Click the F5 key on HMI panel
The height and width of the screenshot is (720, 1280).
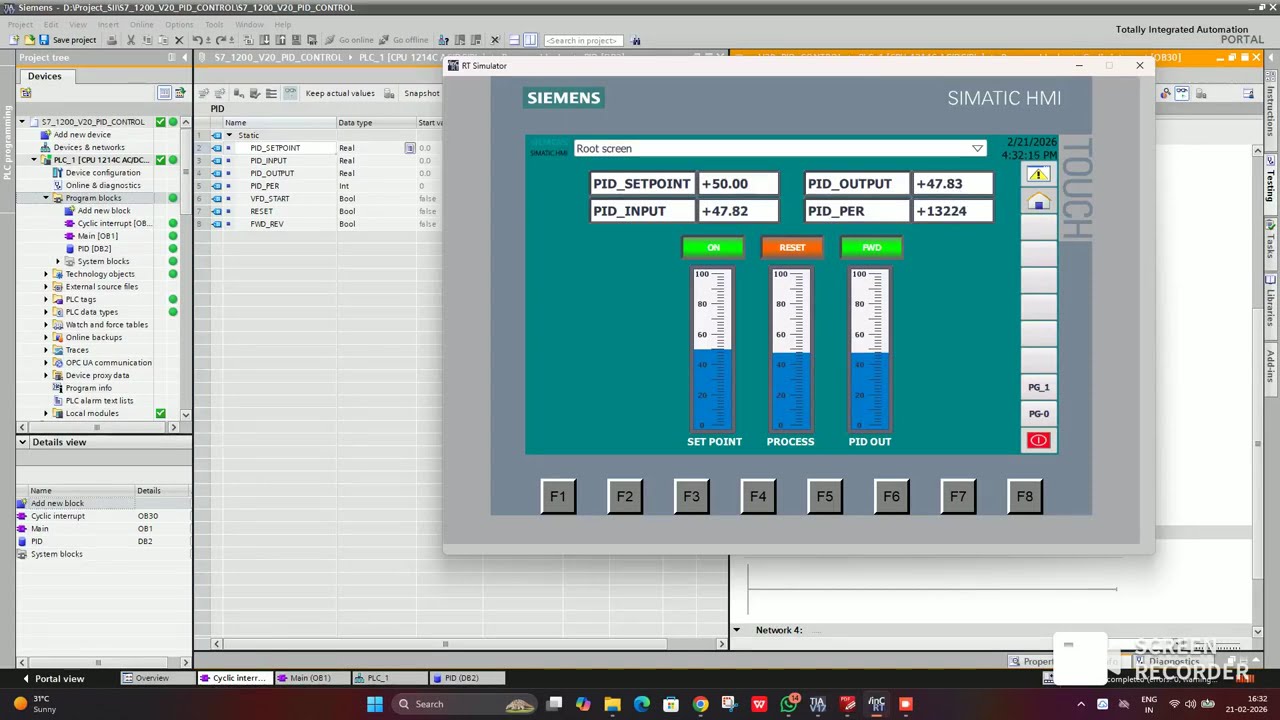point(825,496)
